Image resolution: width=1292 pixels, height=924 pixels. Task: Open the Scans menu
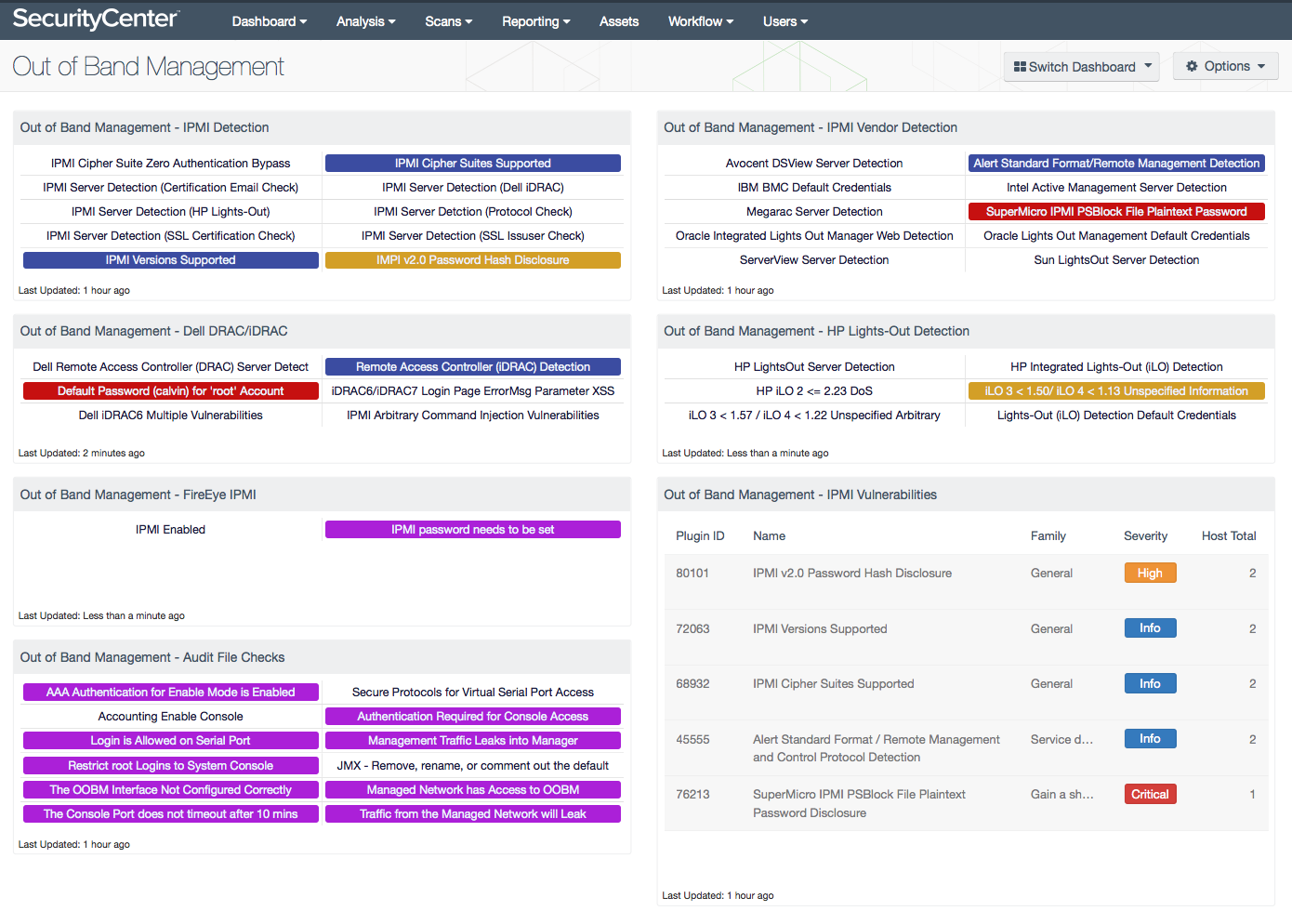pos(449,21)
